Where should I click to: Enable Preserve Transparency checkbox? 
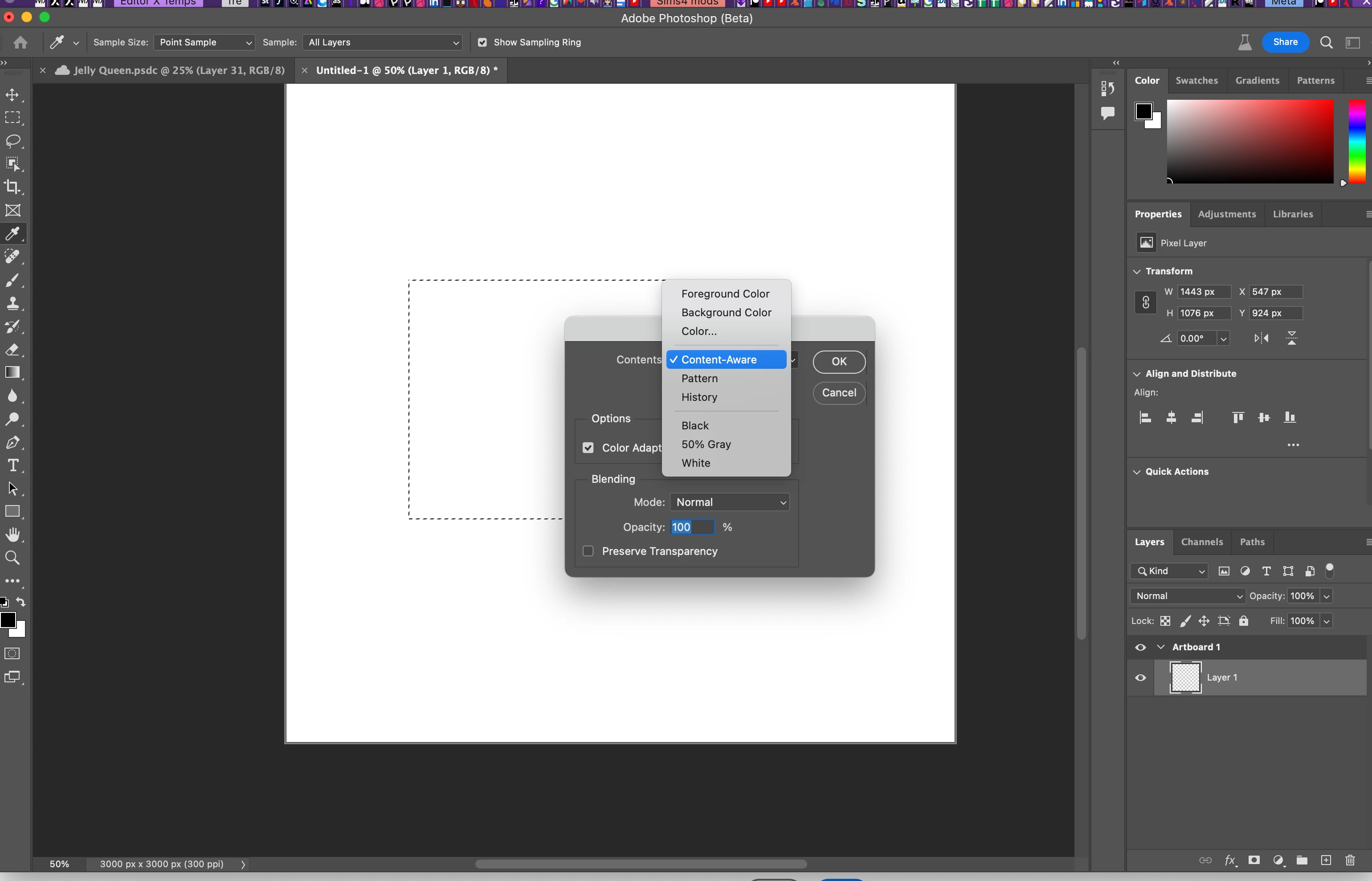(588, 551)
